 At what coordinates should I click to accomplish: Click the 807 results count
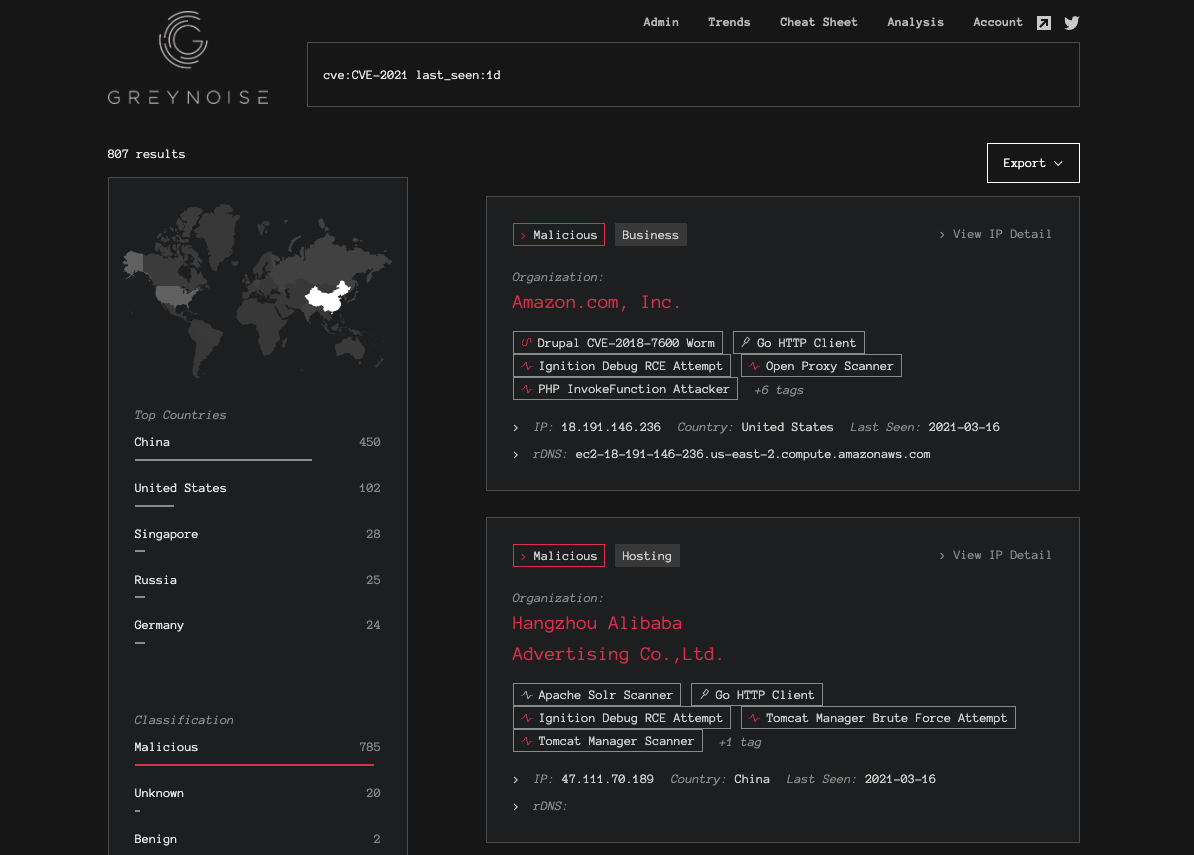click(146, 154)
